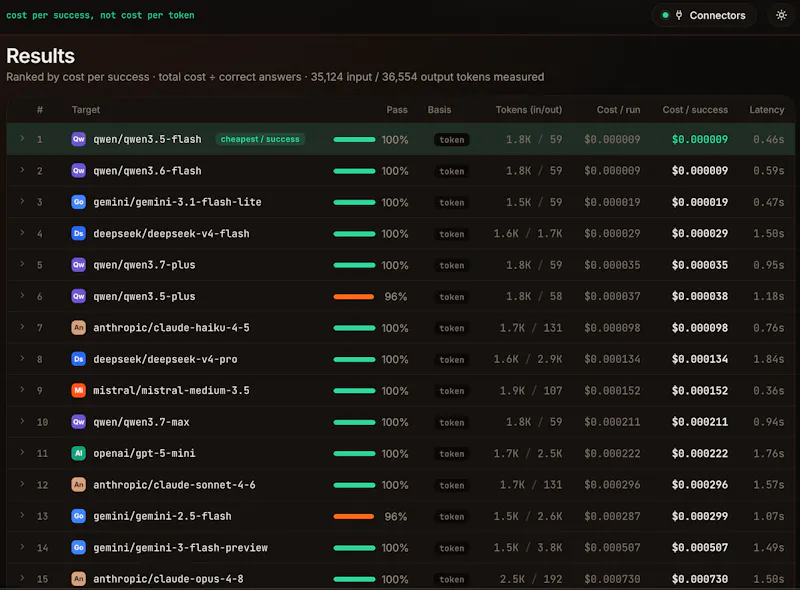Click the Qw icon for qwen3.7-max

point(79,422)
